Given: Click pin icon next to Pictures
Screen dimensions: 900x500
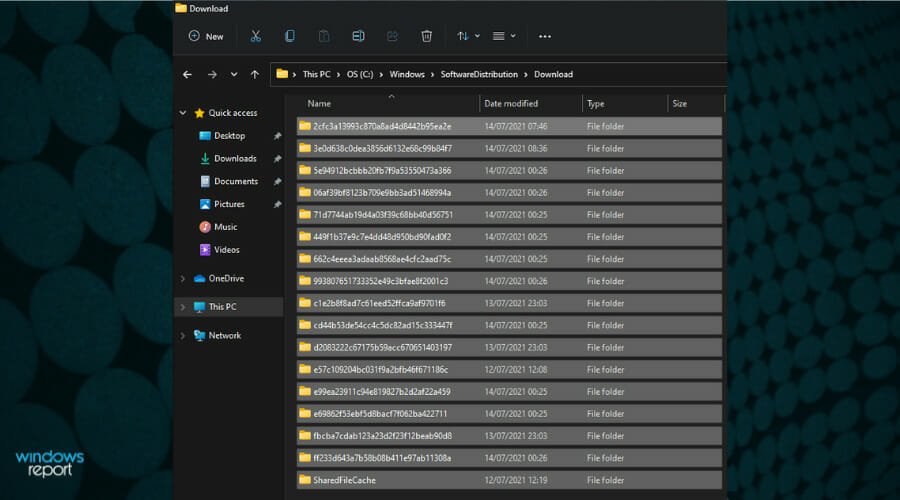Looking at the screenshot, I should click(277, 204).
